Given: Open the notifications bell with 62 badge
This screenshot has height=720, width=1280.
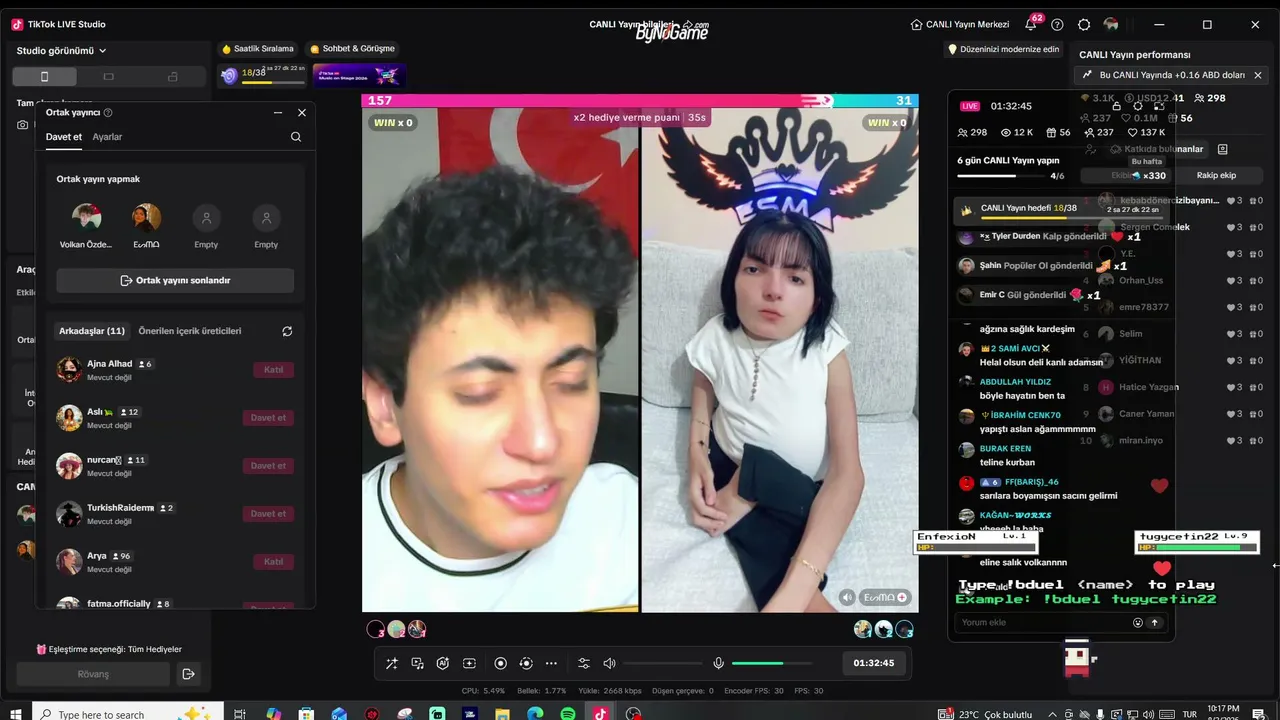Looking at the screenshot, I should pyautogui.click(x=1031, y=24).
